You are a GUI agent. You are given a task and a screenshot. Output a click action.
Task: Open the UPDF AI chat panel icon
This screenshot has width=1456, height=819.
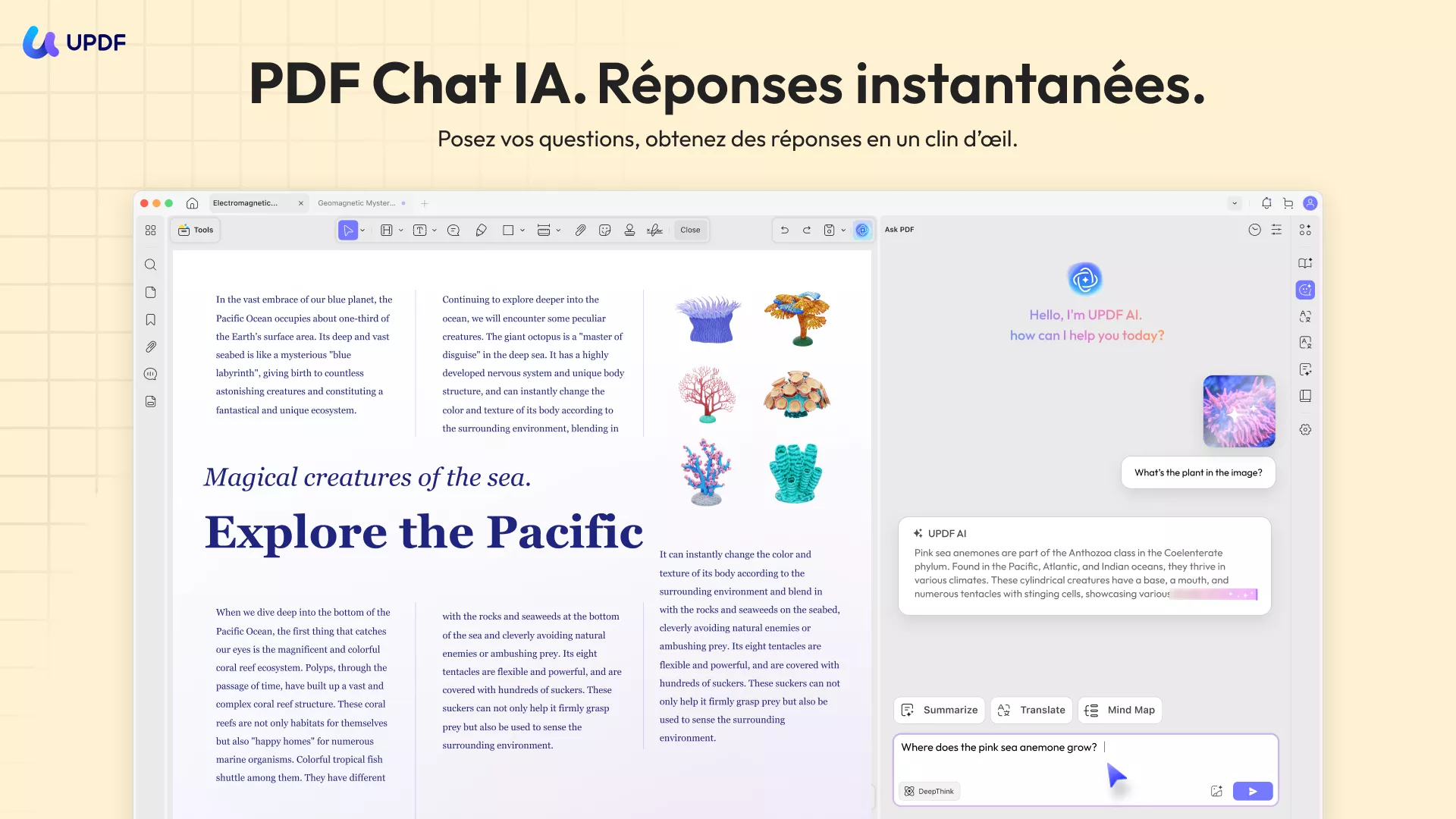click(1306, 290)
